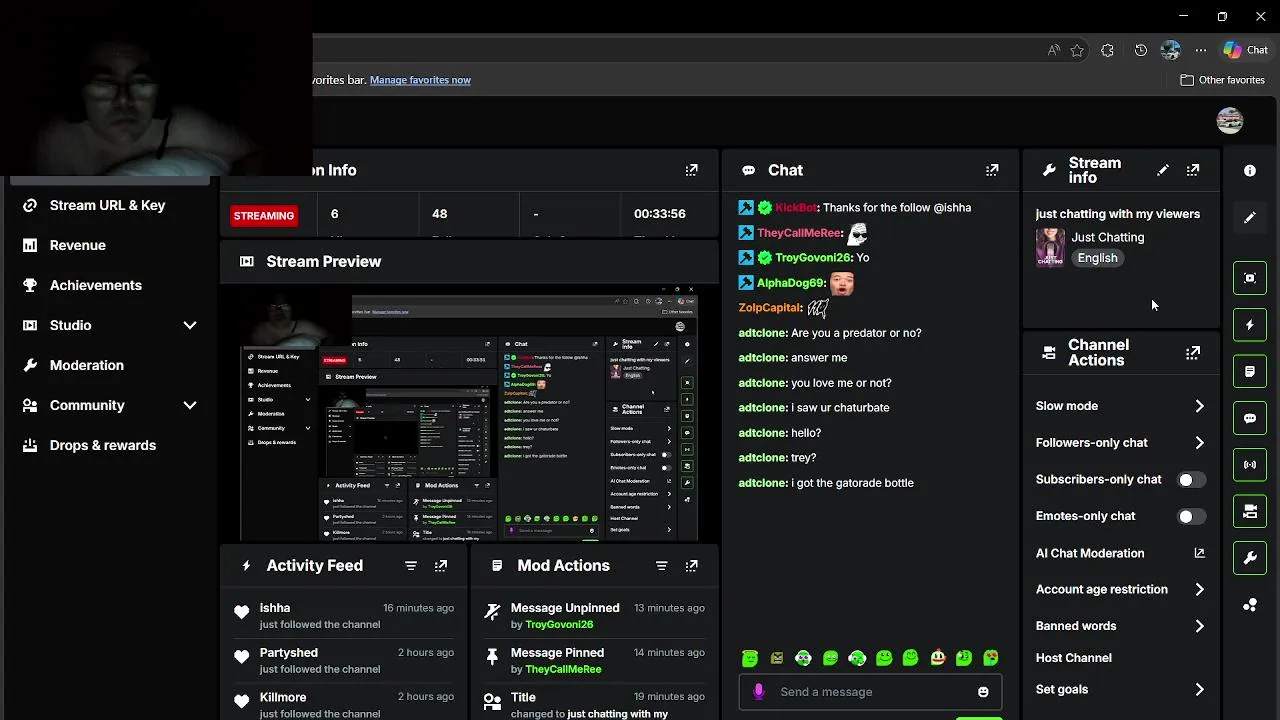Image resolution: width=1280 pixels, height=720 pixels.
Task: Pop out the Mod Actions panel
Action: 691,566
